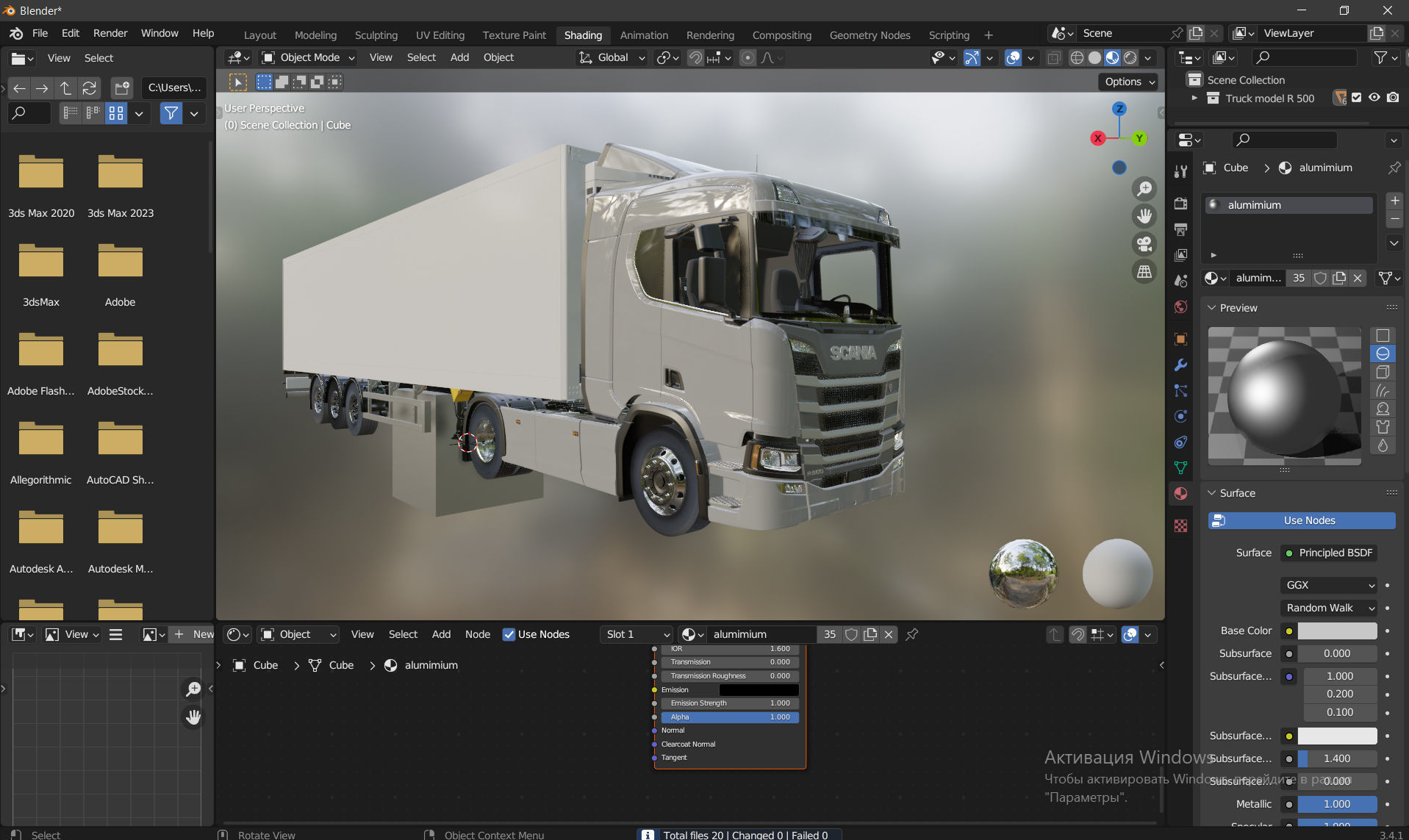
Task: Click the pan view hand icon
Action: pos(1144,216)
